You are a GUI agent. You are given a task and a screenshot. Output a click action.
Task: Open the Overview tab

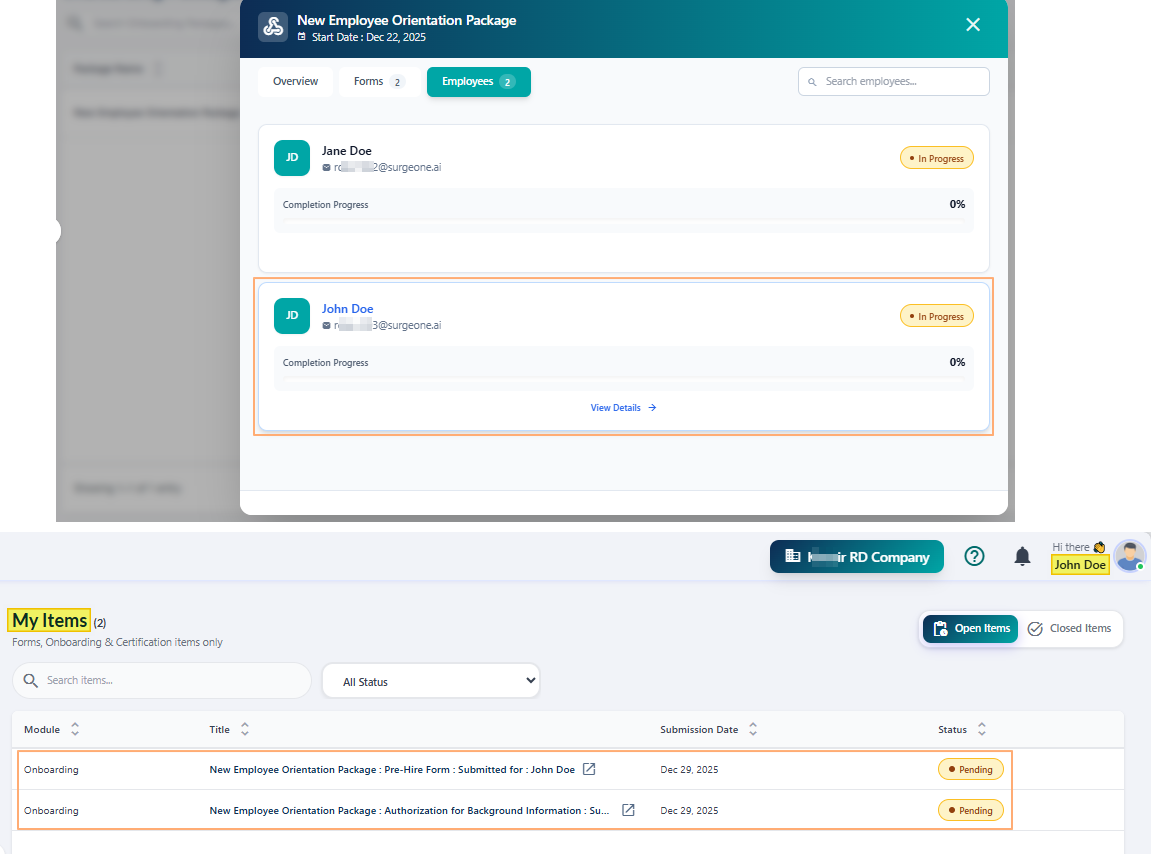tap(295, 81)
